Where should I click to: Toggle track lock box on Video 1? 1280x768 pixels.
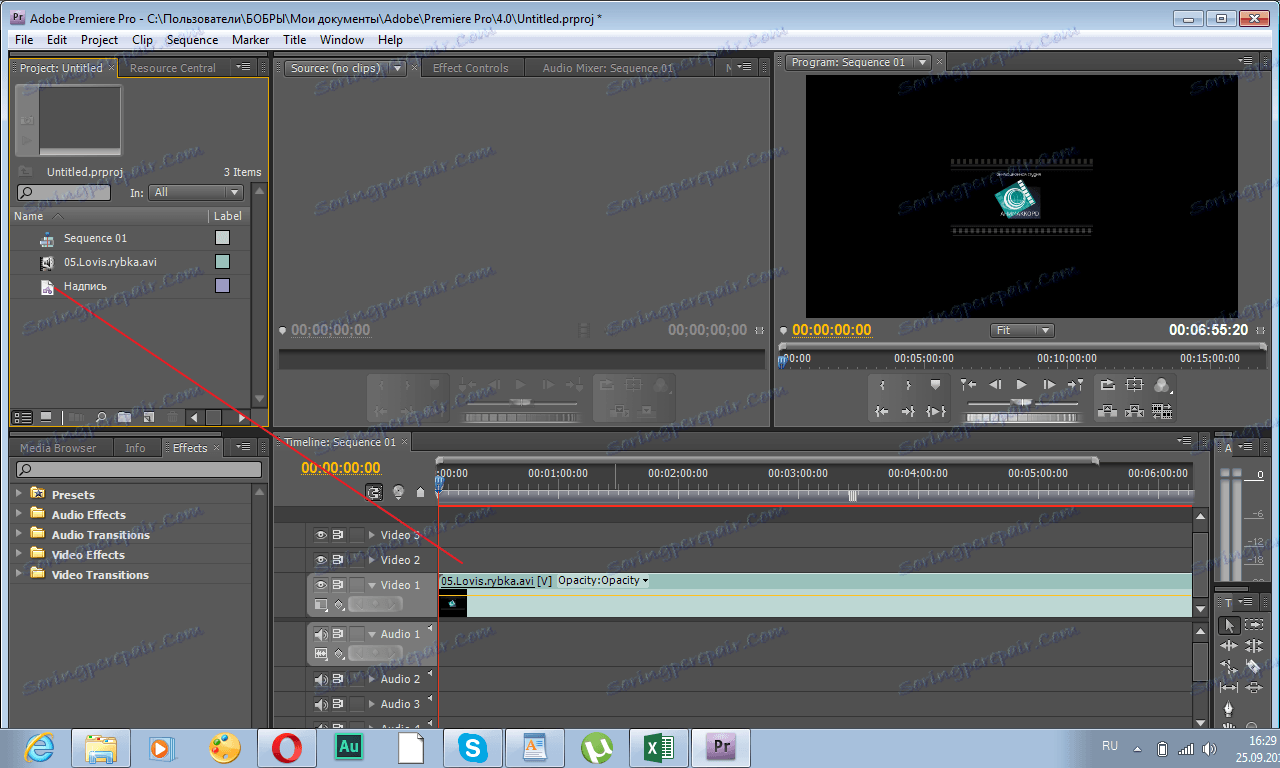coord(356,585)
